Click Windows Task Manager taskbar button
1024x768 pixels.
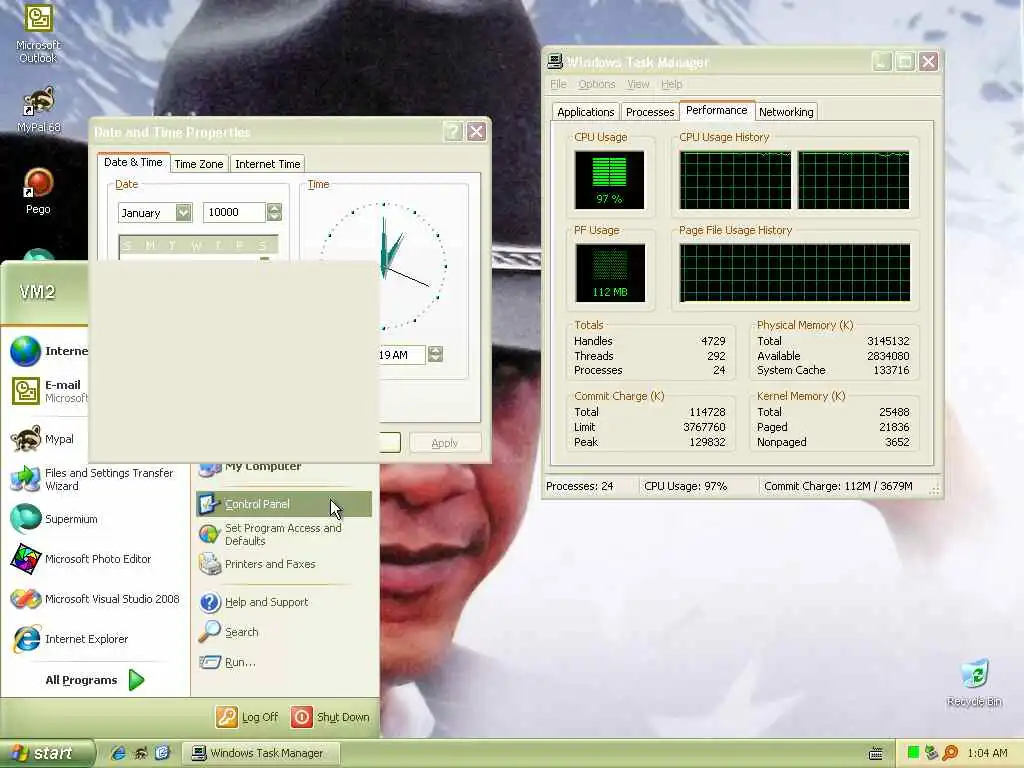pos(260,753)
